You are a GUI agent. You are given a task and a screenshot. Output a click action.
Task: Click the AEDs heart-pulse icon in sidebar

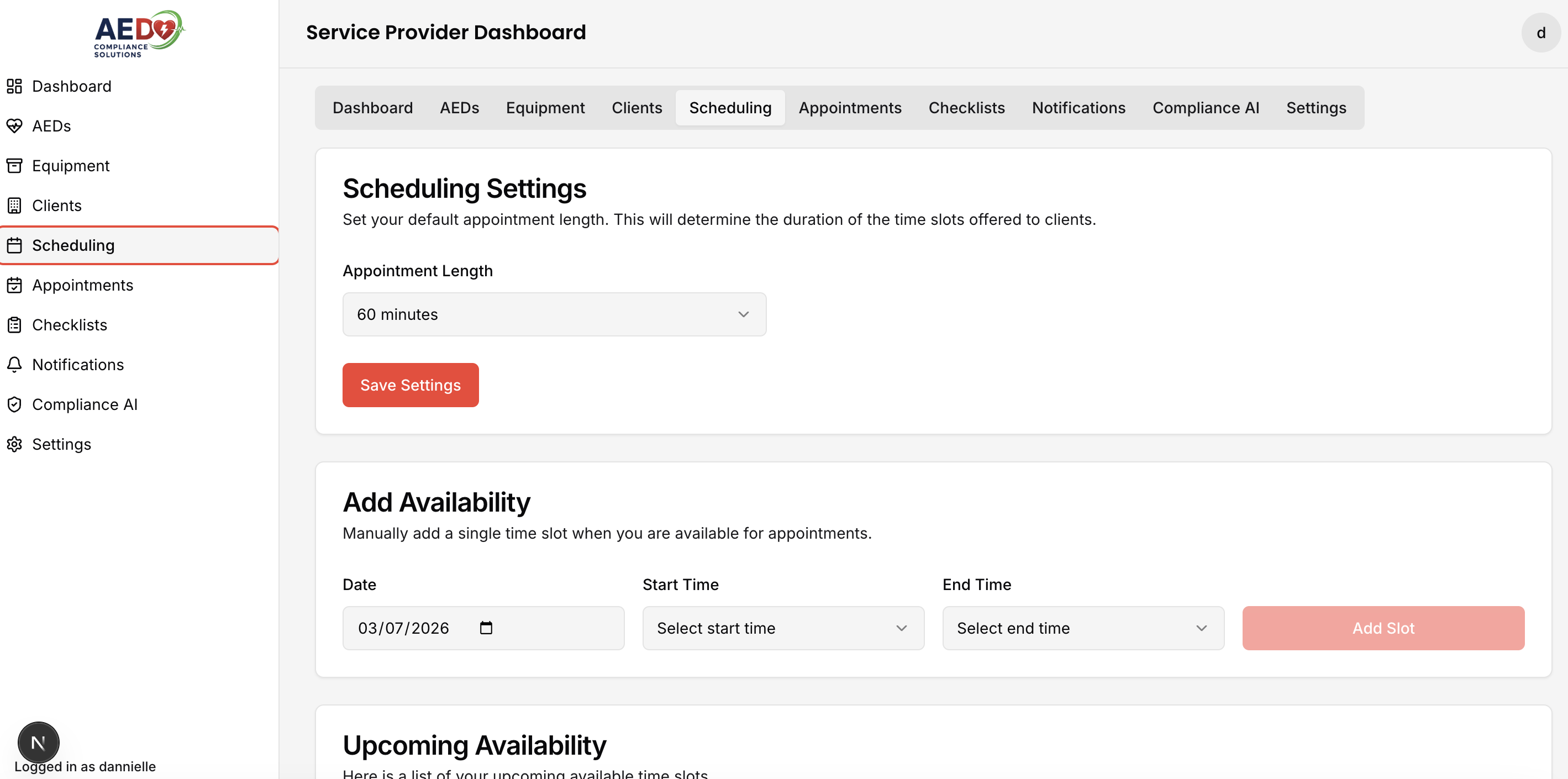click(14, 126)
